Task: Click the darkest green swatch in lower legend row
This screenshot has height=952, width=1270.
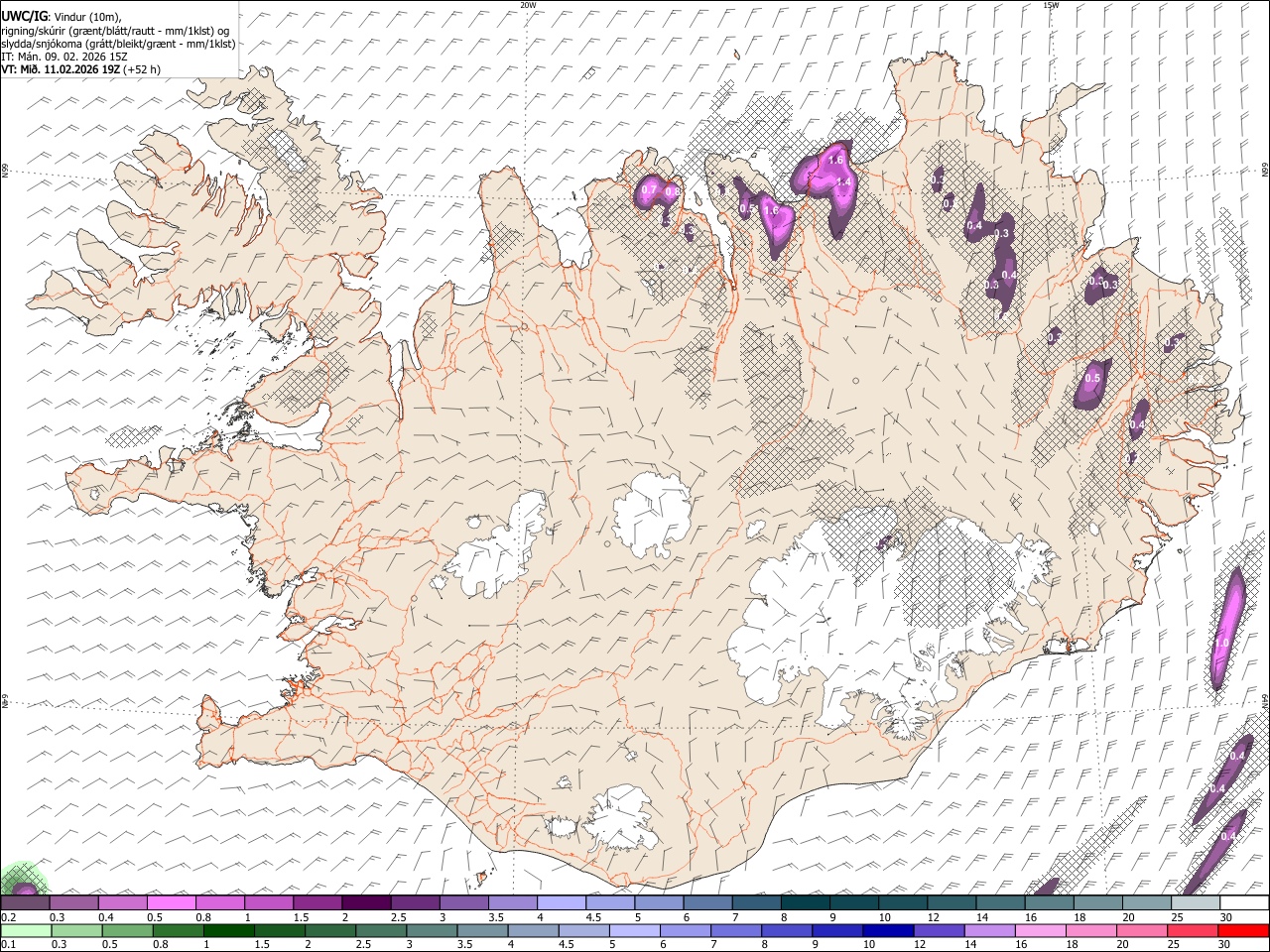Action: [230, 931]
